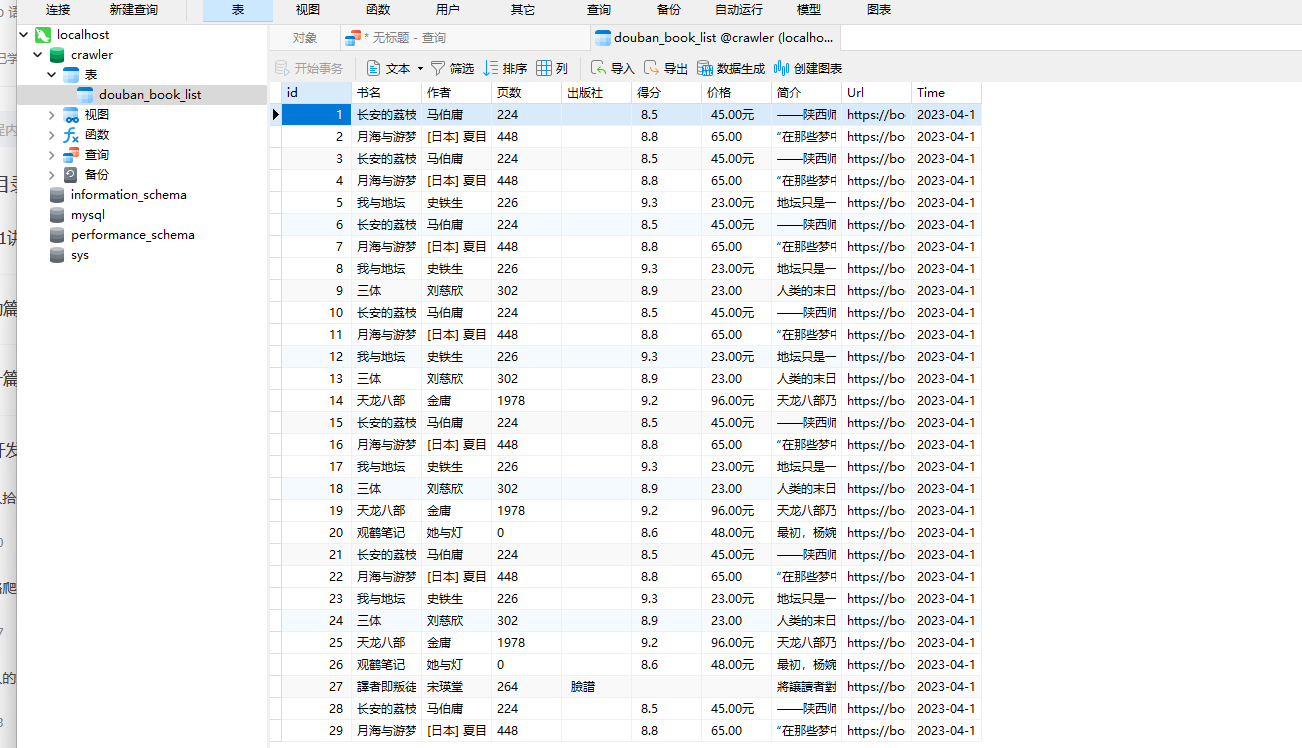Click 导入 import button
The width and height of the screenshot is (1302, 748).
[x=613, y=68]
